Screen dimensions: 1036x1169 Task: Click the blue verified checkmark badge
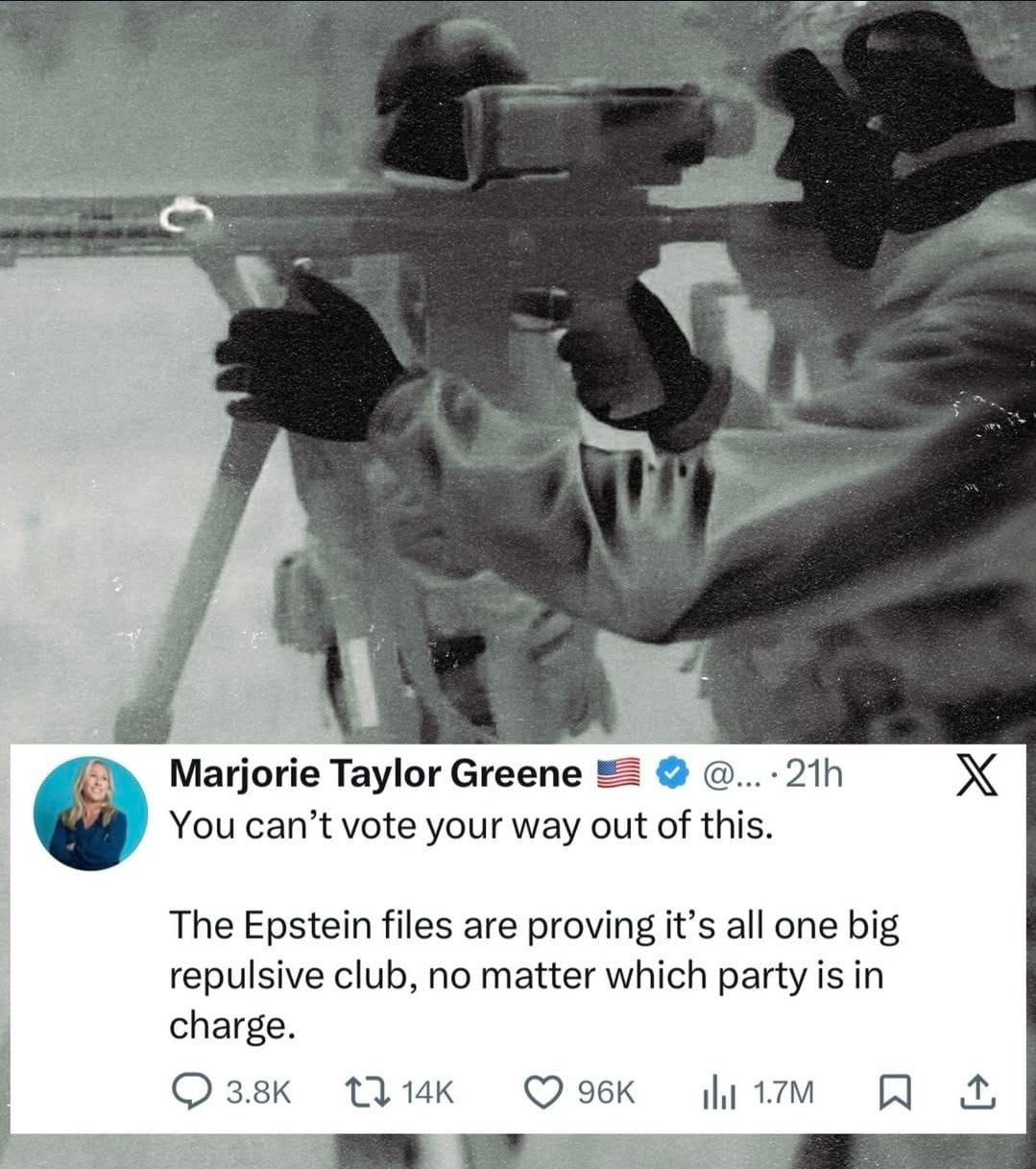click(x=672, y=772)
